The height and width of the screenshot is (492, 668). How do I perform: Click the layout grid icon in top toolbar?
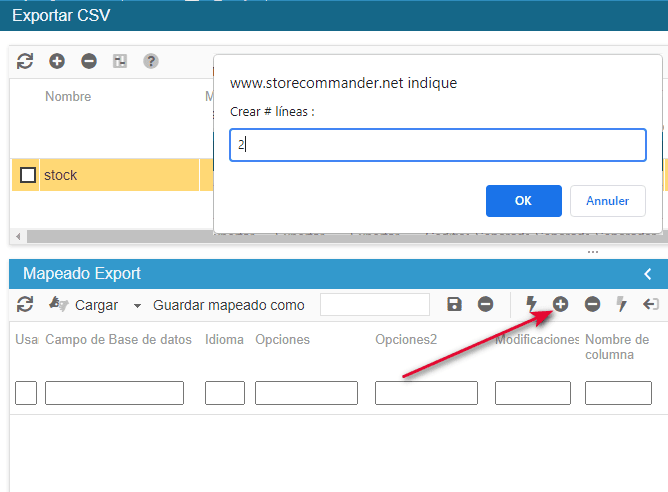(120, 62)
